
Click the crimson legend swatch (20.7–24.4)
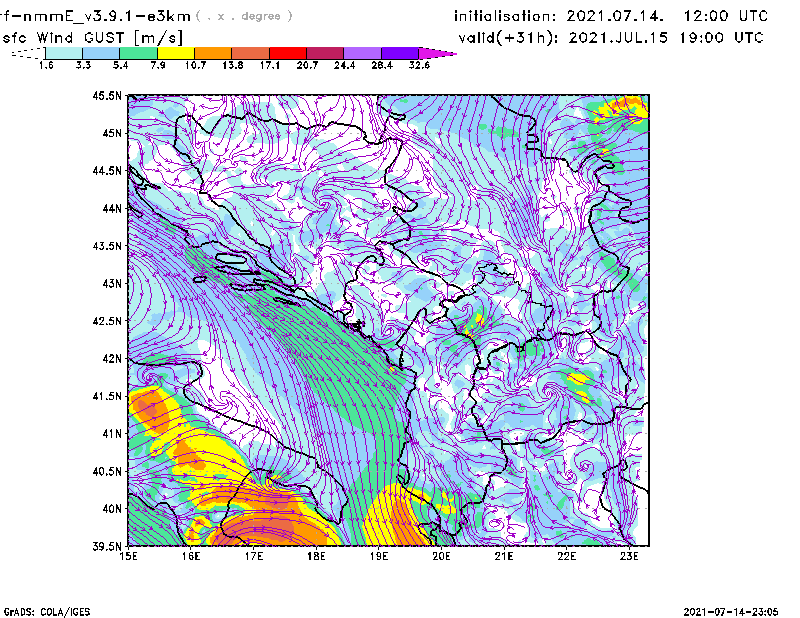325,53
